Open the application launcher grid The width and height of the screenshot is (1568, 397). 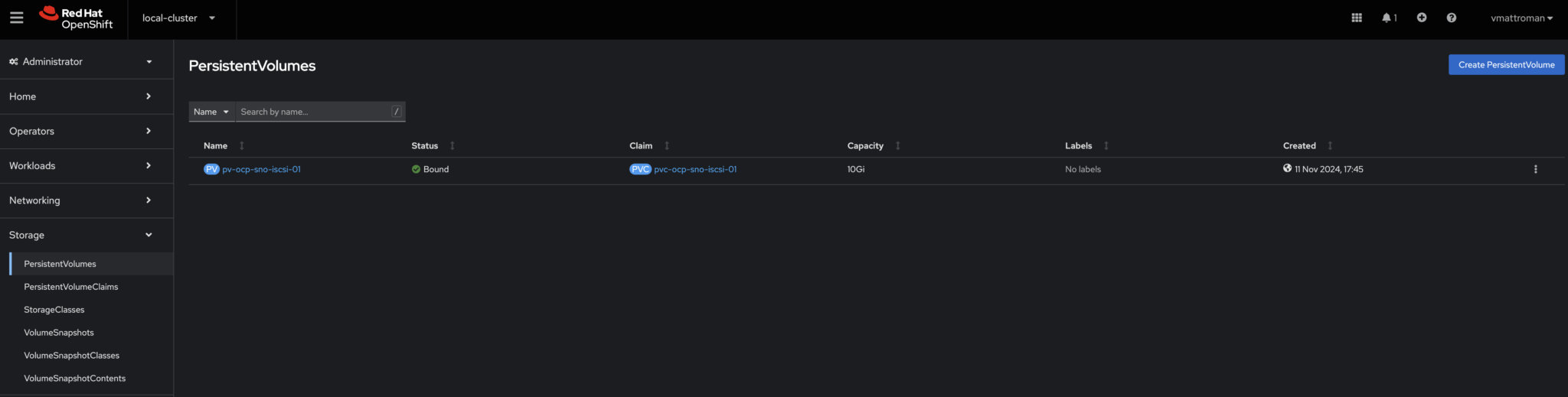click(x=1357, y=18)
